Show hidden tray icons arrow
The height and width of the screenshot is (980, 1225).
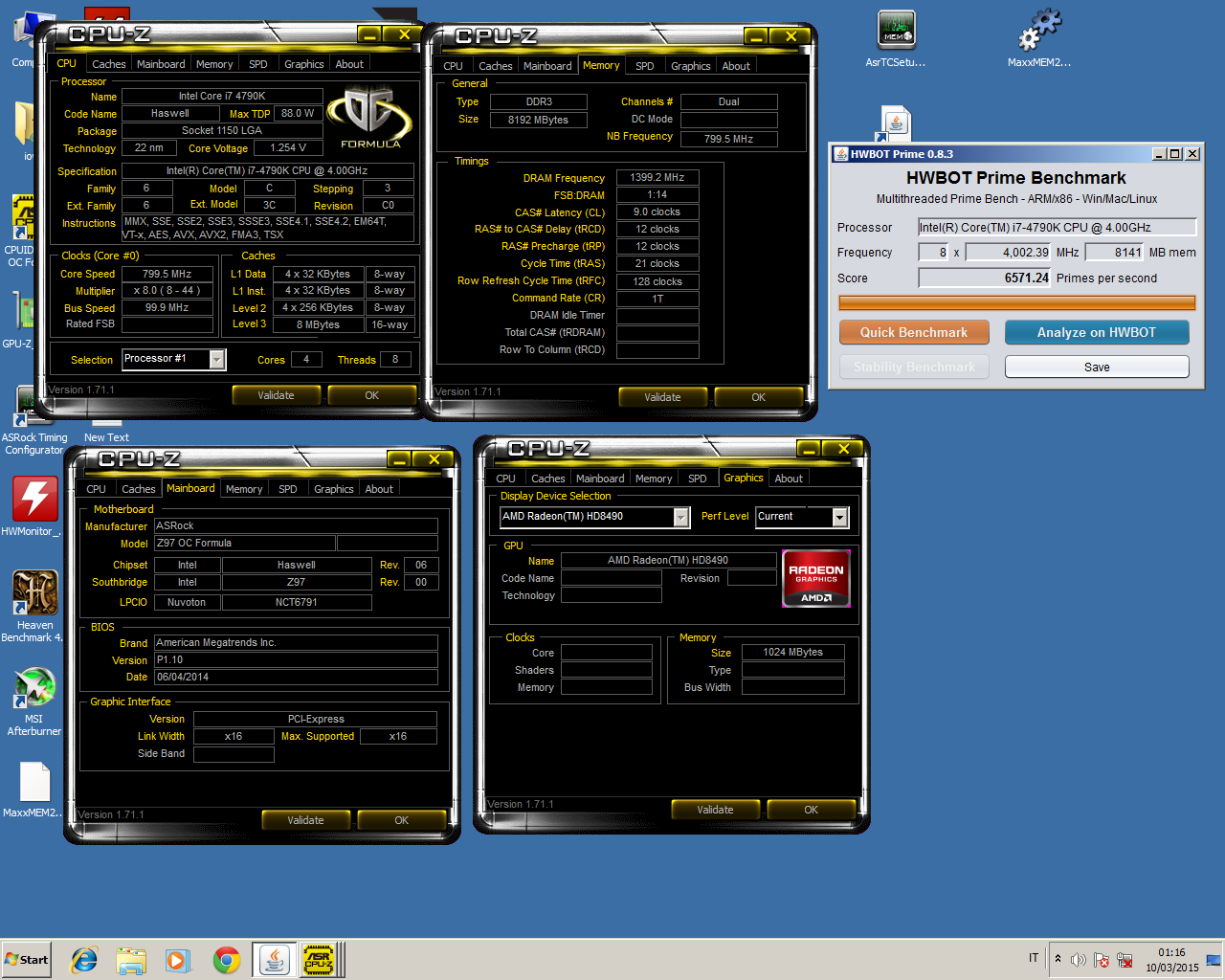tap(1058, 958)
